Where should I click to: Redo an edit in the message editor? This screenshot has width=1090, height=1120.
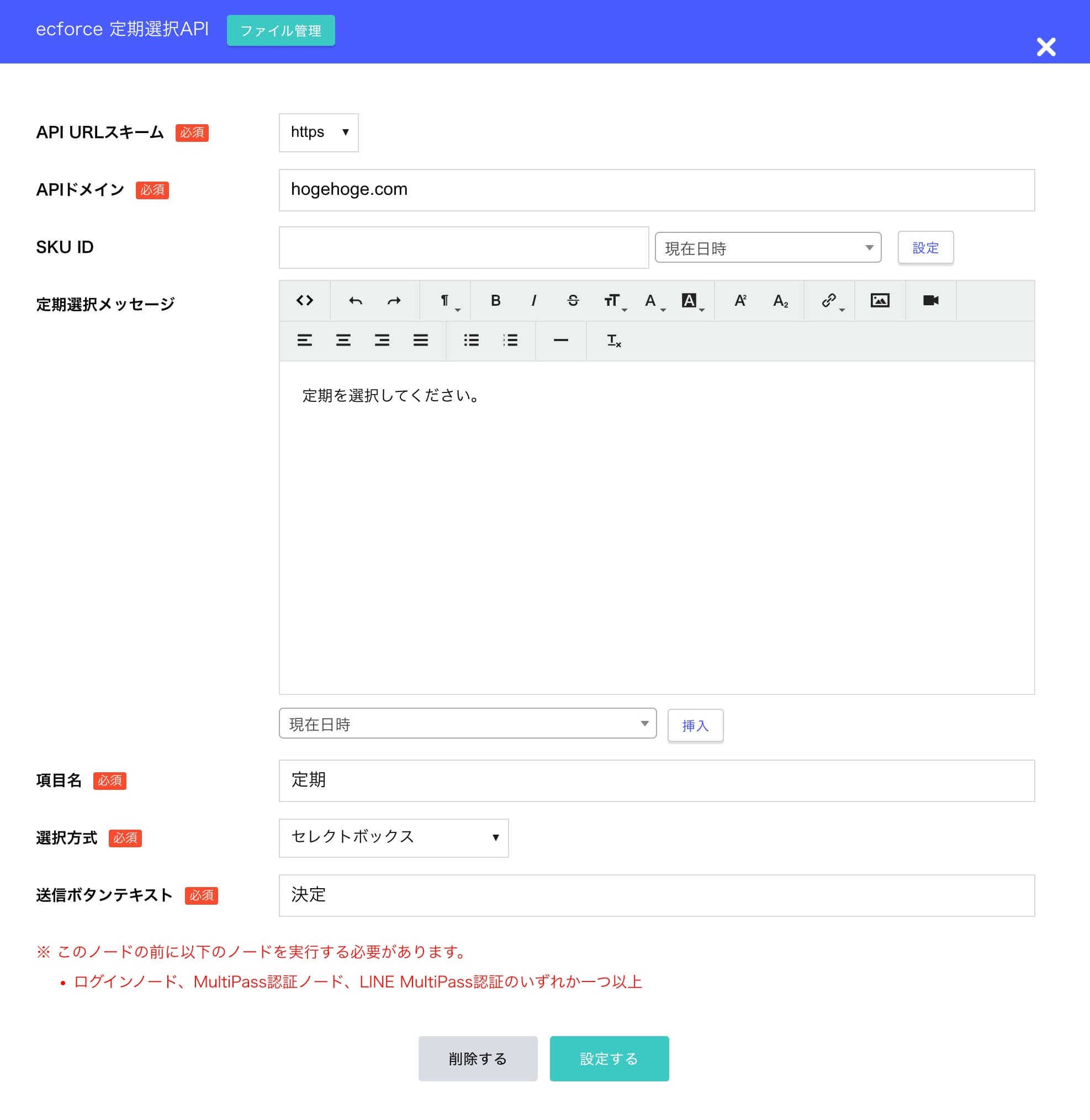[394, 300]
